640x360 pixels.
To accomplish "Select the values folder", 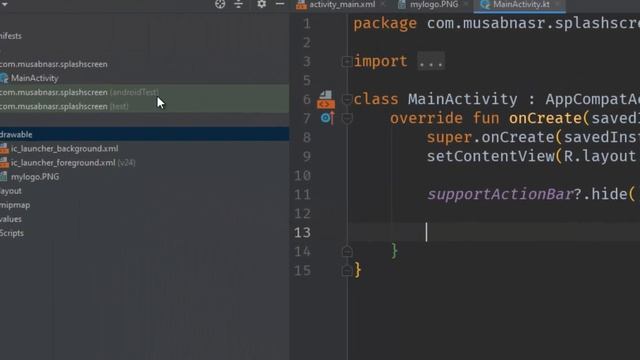I will click(11, 219).
